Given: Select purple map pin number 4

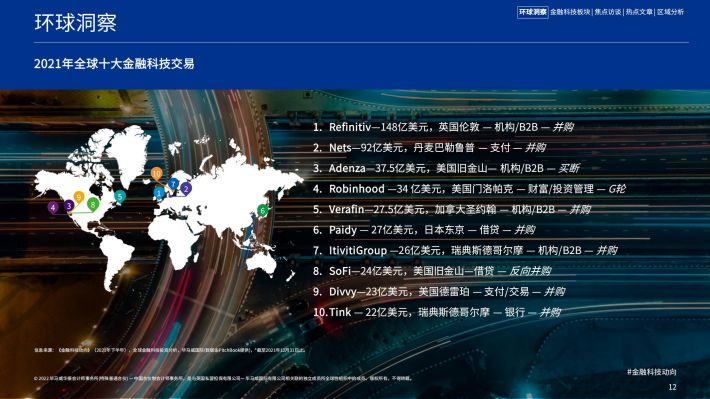Looking at the screenshot, I should [x=53, y=208].
